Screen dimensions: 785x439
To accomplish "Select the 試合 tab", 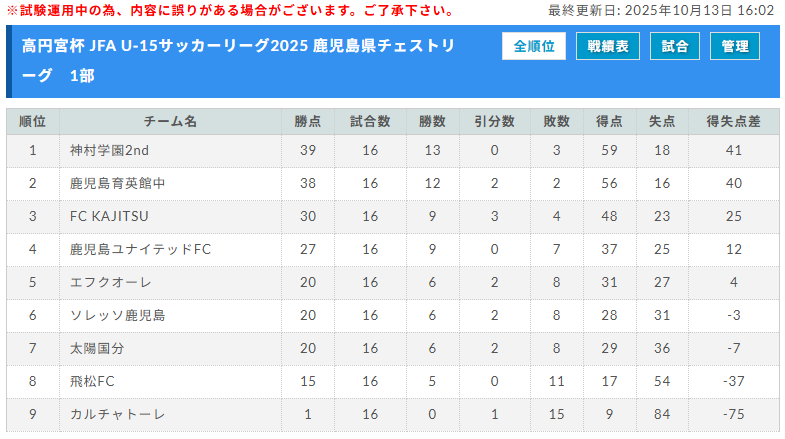I will click(675, 47).
